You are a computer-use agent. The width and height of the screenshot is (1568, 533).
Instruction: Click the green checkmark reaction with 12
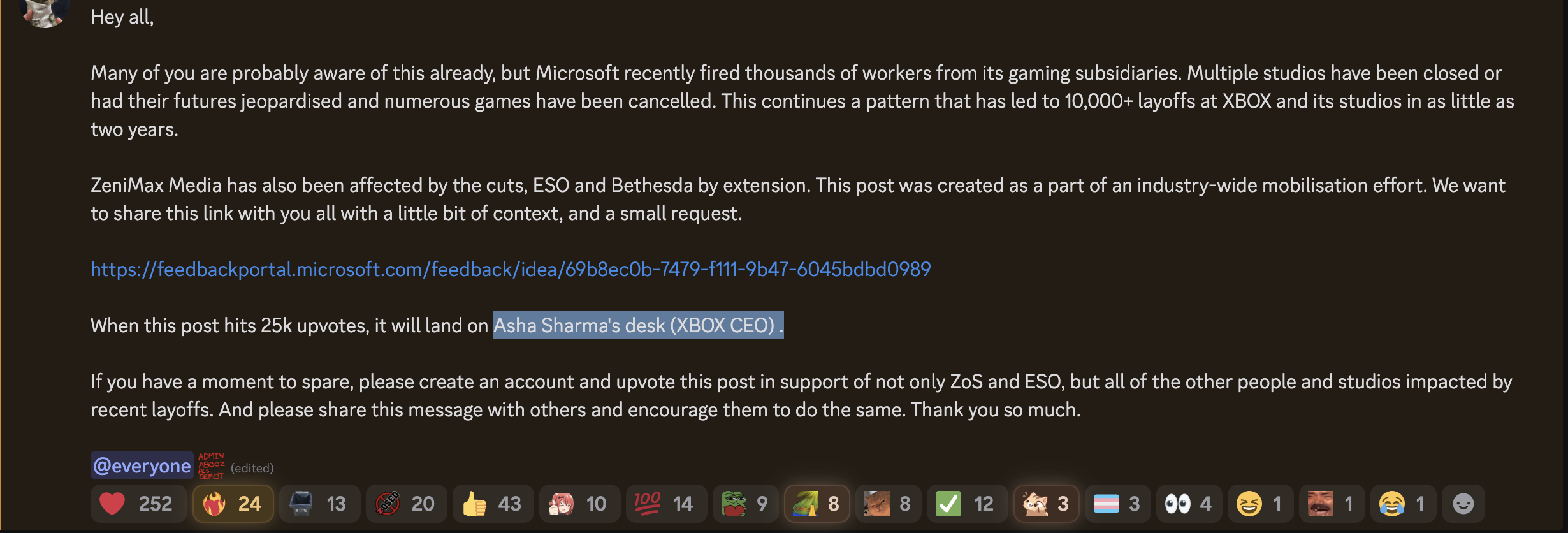[967, 504]
